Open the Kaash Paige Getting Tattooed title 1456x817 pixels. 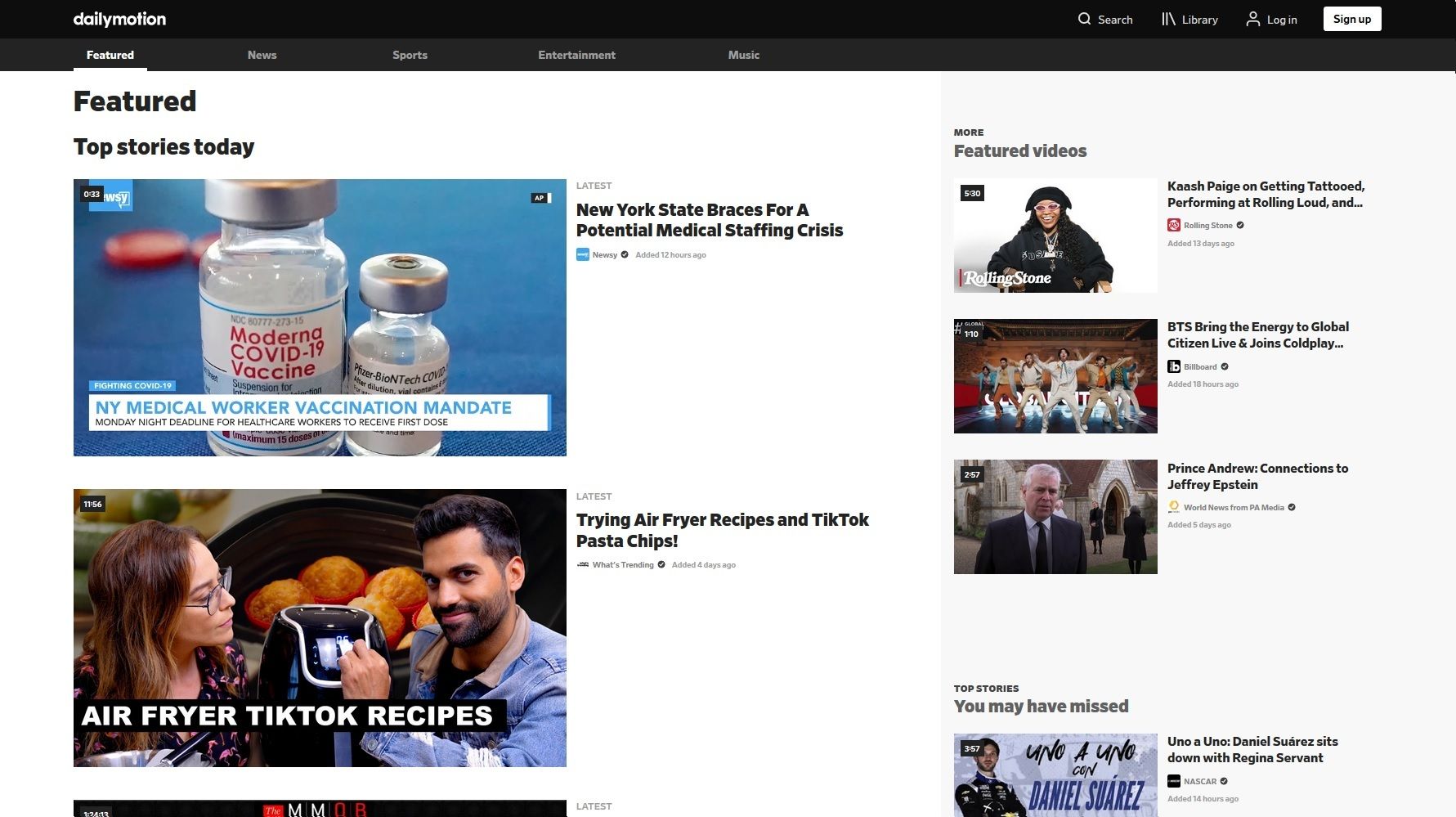(x=1266, y=194)
